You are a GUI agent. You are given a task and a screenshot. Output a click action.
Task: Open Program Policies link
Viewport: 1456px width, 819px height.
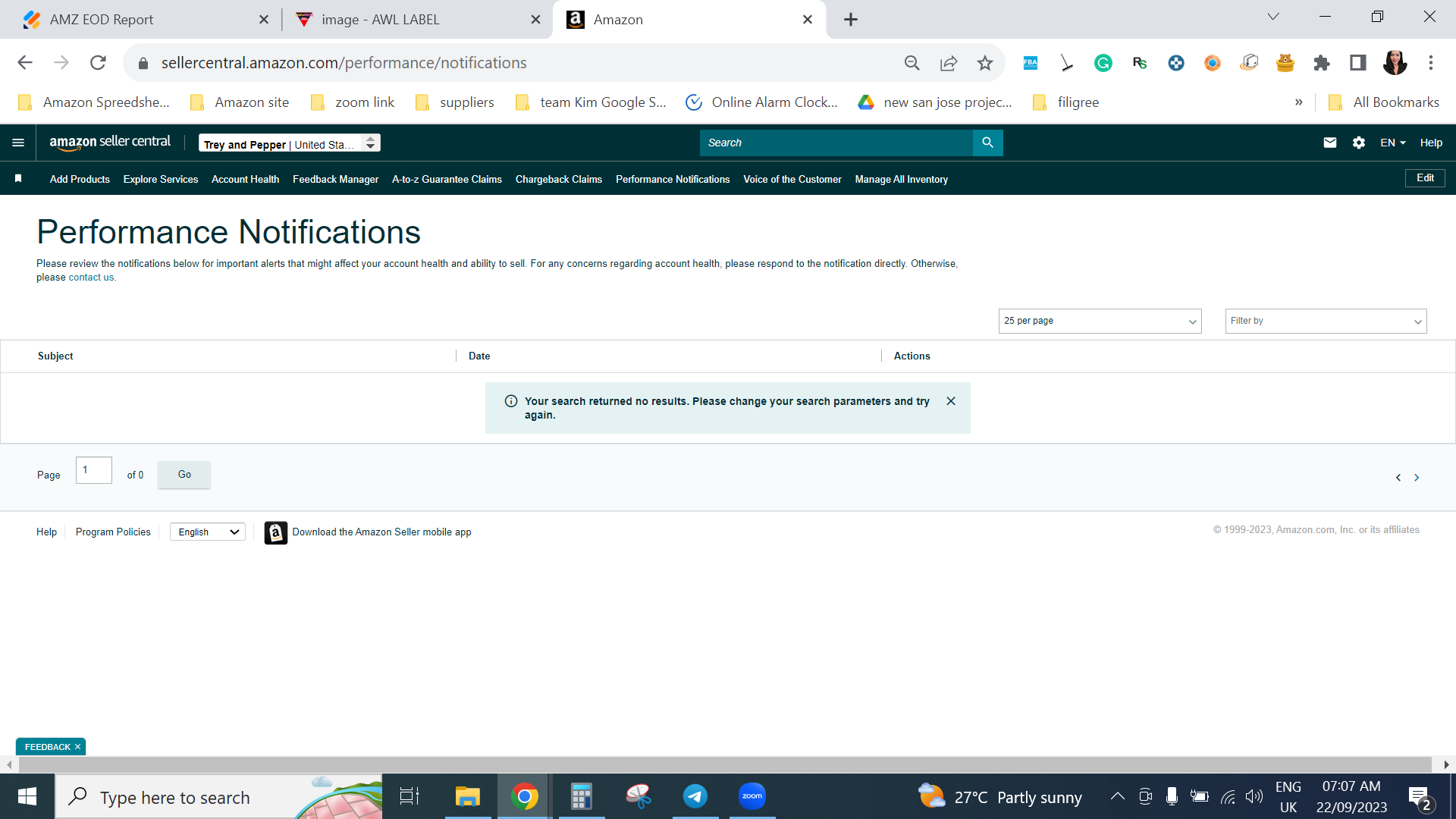(113, 532)
